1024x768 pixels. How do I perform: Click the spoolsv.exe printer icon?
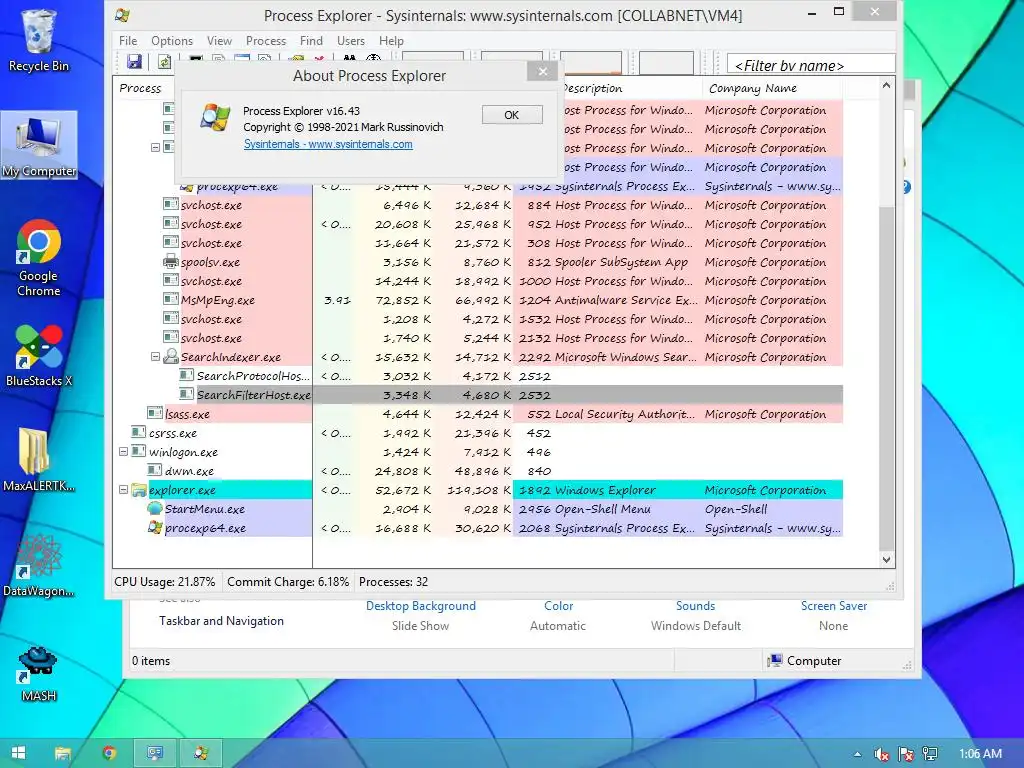point(170,262)
